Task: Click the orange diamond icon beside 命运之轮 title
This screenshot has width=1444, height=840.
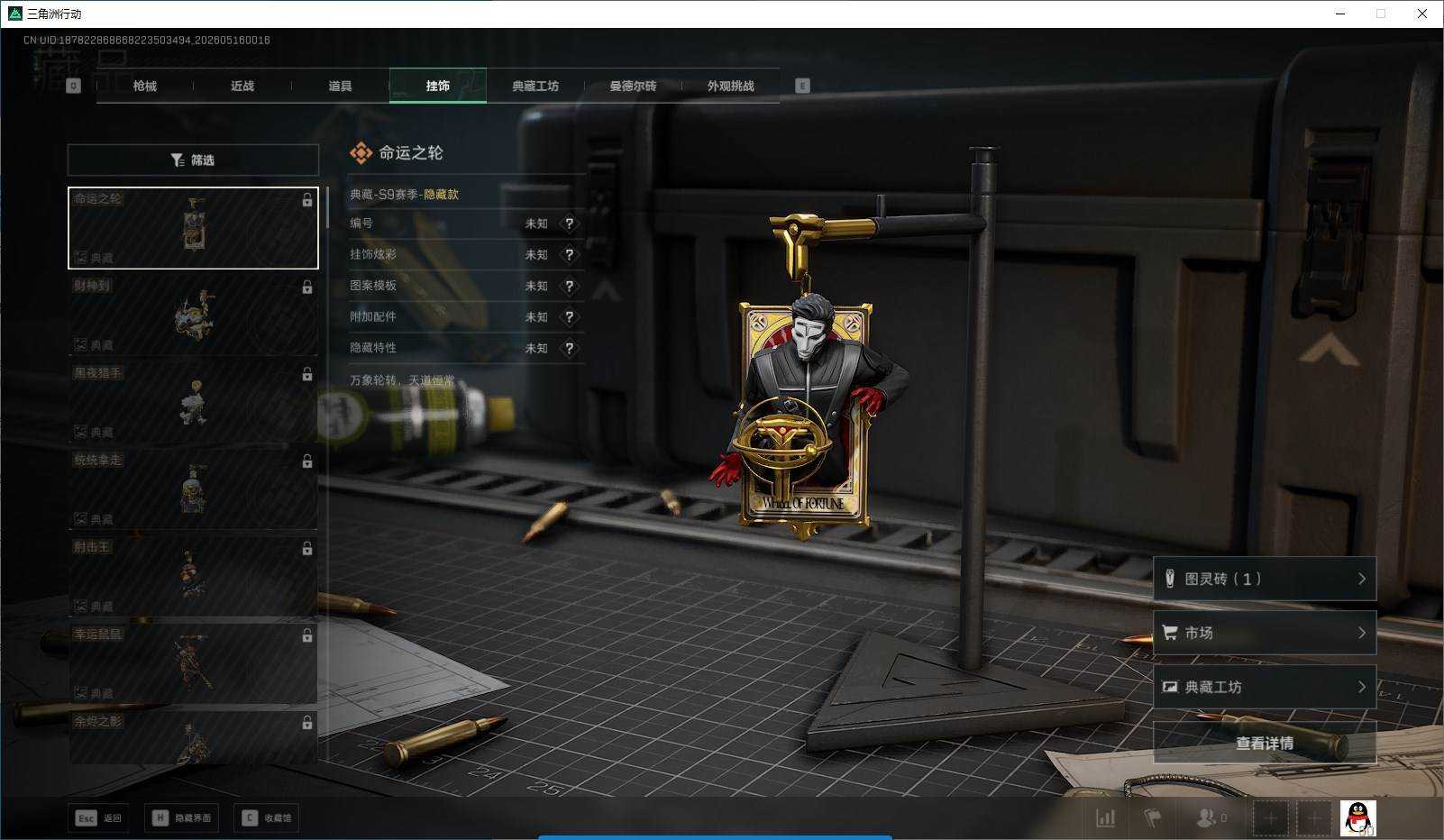Action: point(361,153)
